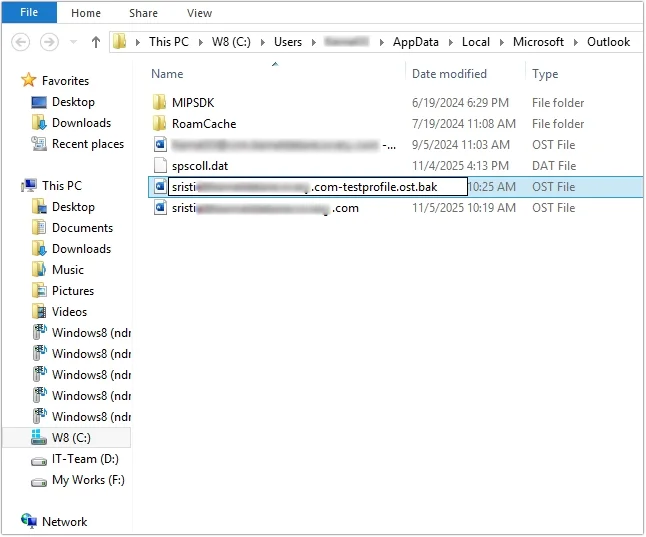Sort files by Type column
Image resolution: width=646 pixels, height=537 pixels.
point(545,74)
